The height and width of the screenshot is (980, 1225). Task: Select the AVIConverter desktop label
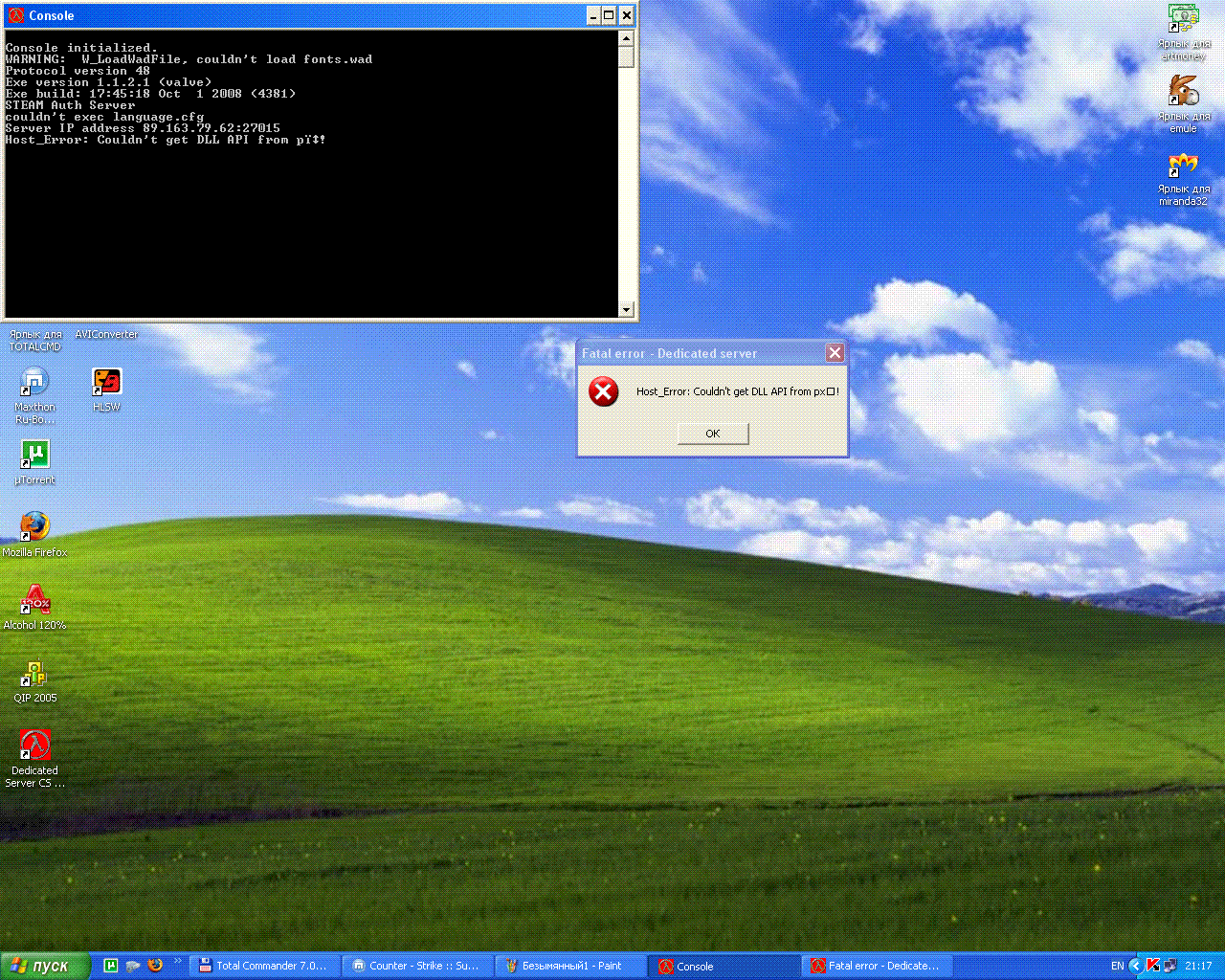(106, 335)
